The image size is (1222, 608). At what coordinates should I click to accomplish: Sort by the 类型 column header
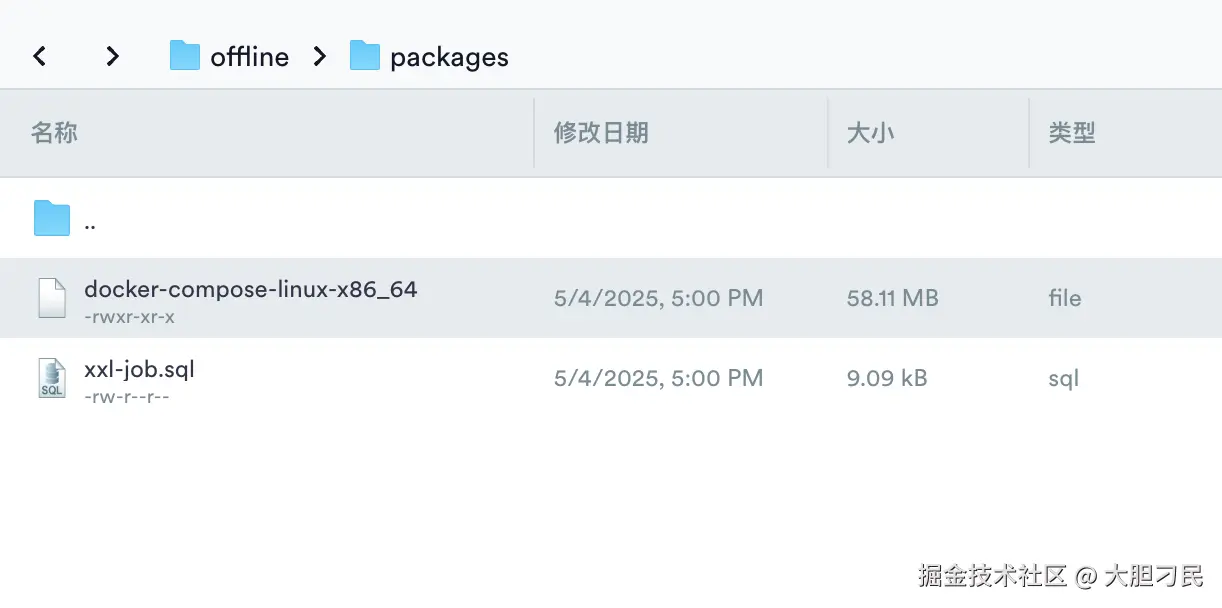[x=1072, y=133]
